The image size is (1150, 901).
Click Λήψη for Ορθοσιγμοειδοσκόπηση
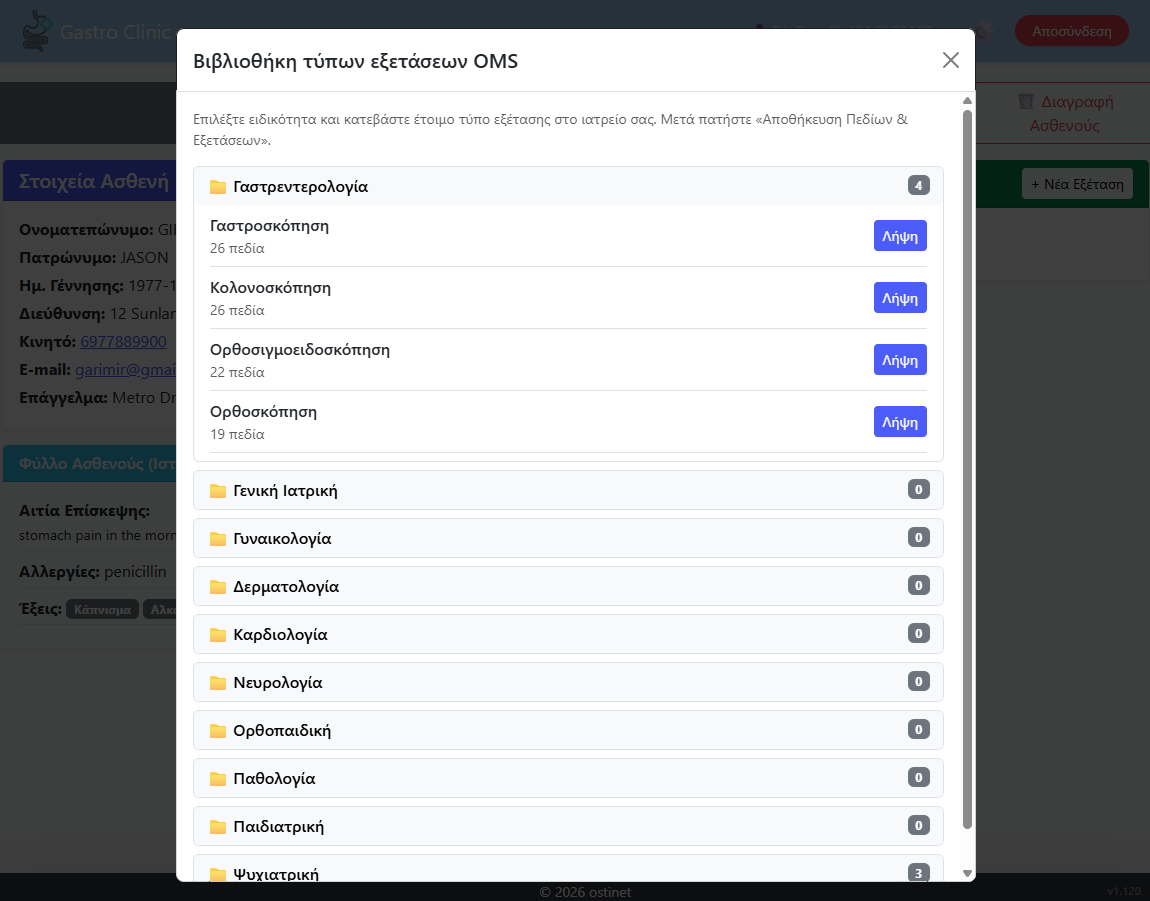tap(900, 360)
